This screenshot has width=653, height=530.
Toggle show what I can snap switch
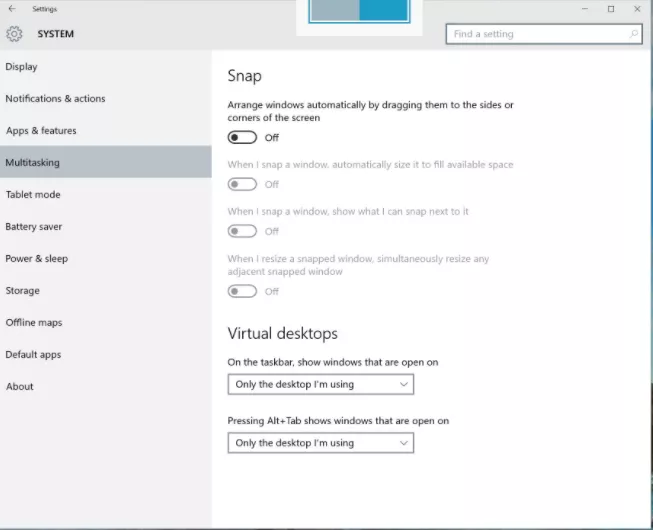[x=242, y=231]
